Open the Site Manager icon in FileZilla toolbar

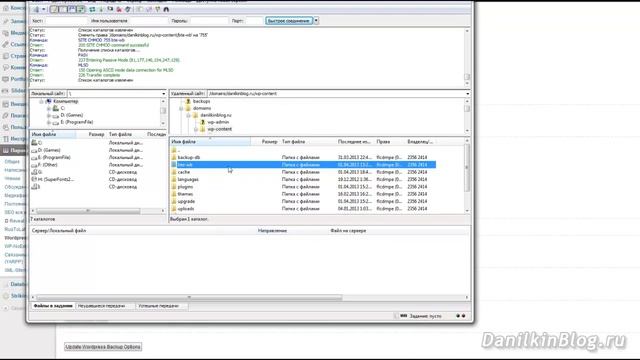click(36, 9)
